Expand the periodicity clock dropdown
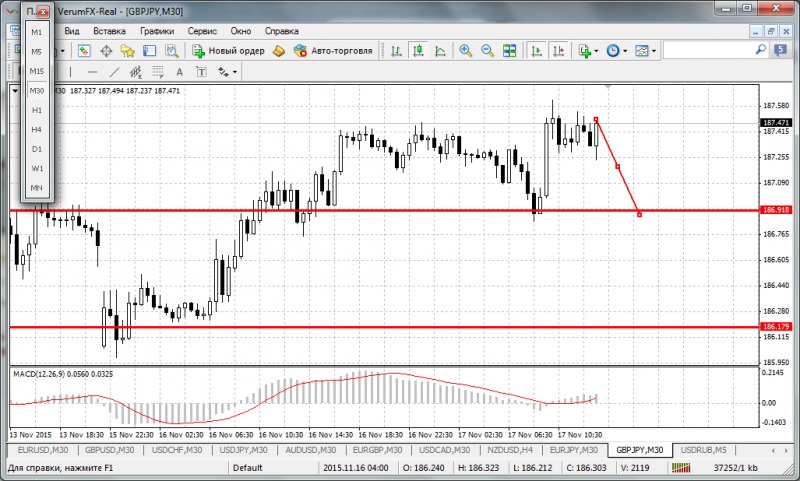Viewport: 800px width, 481px height. 625,51
